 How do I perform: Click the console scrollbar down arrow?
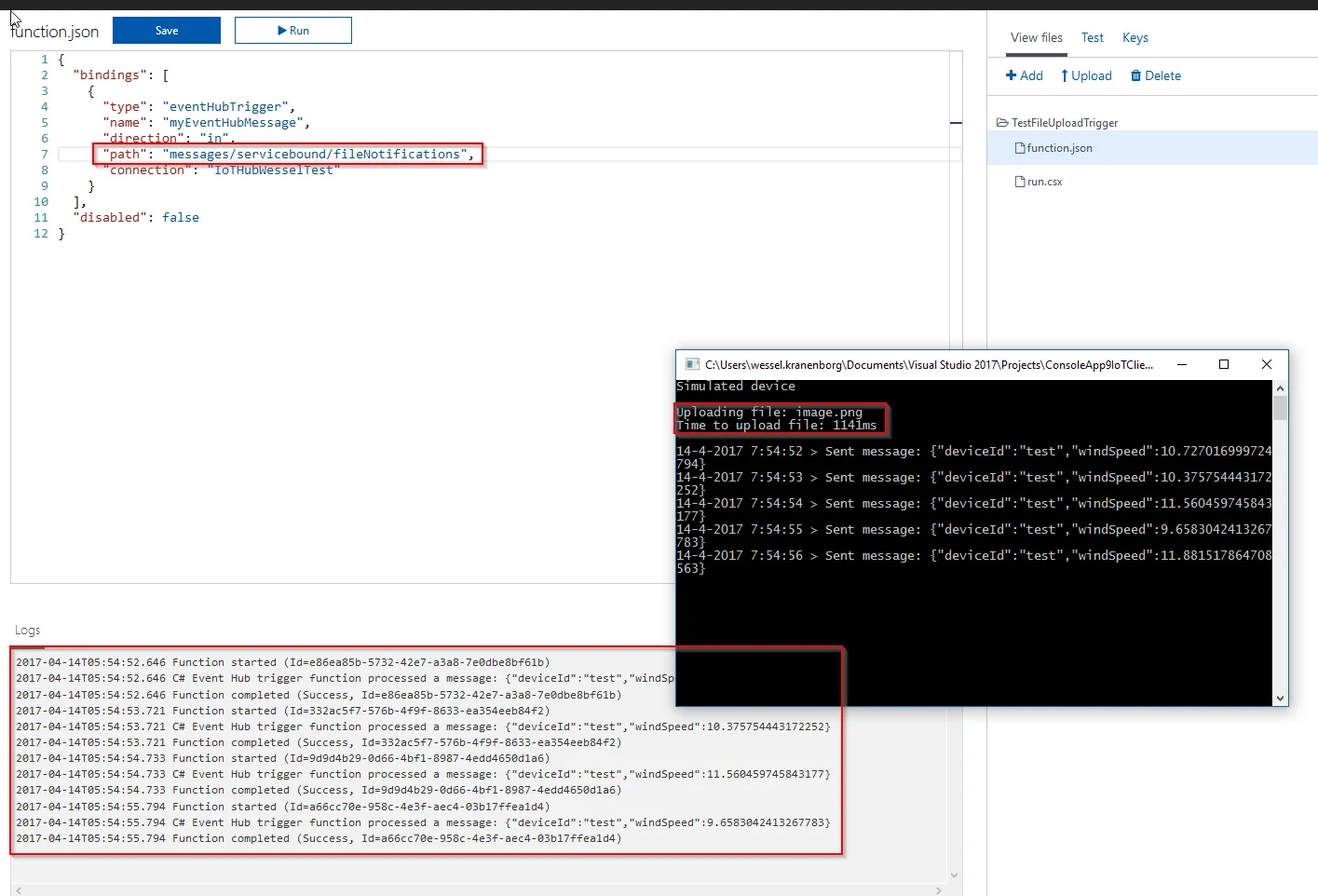[x=1280, y=698]
